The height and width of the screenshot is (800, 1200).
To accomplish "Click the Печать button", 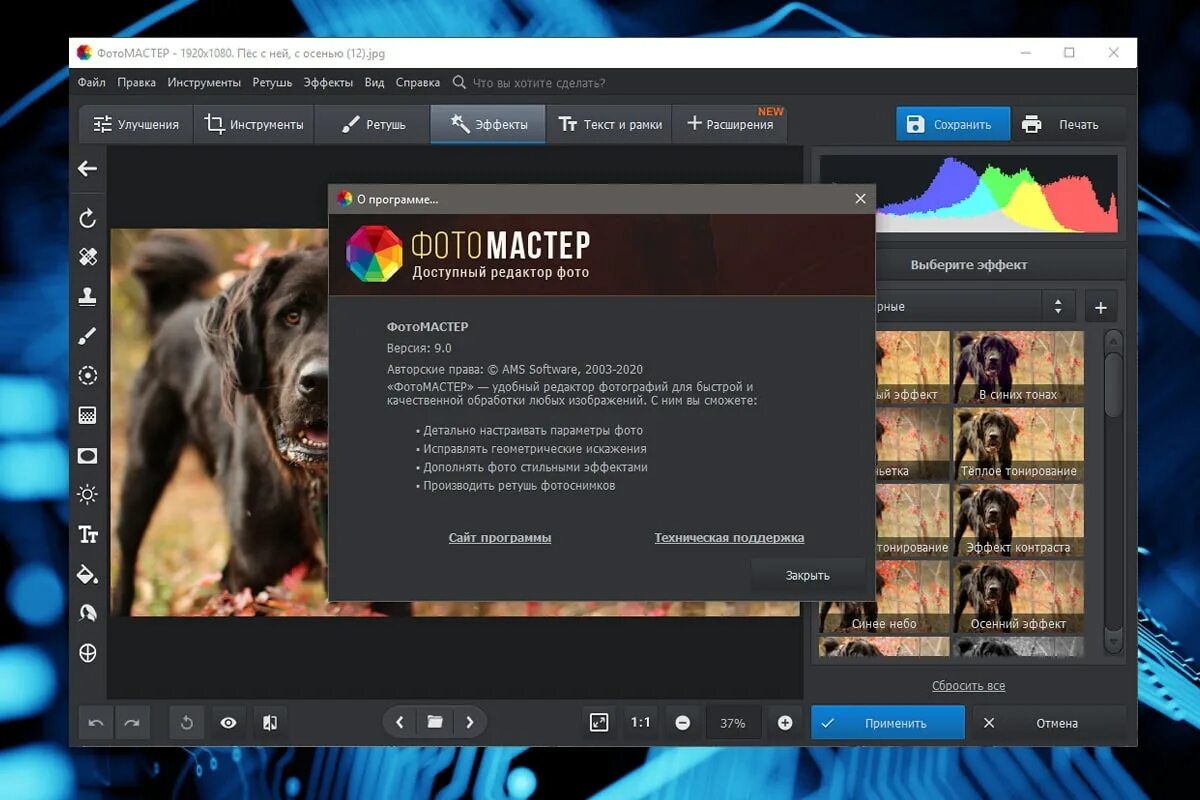I will click(x=1068, y=124).
